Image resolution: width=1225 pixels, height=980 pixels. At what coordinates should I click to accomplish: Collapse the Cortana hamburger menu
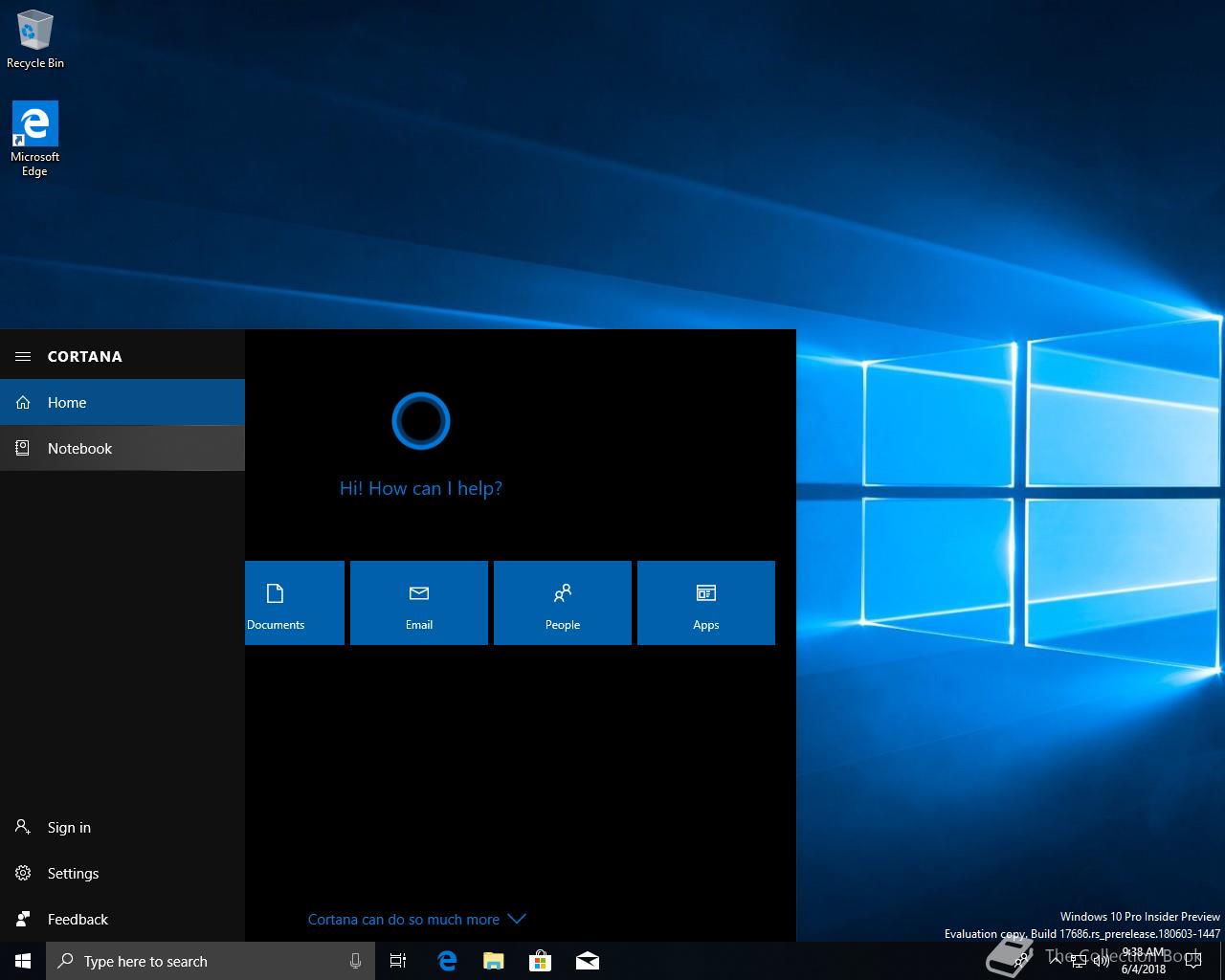[23, 356]
